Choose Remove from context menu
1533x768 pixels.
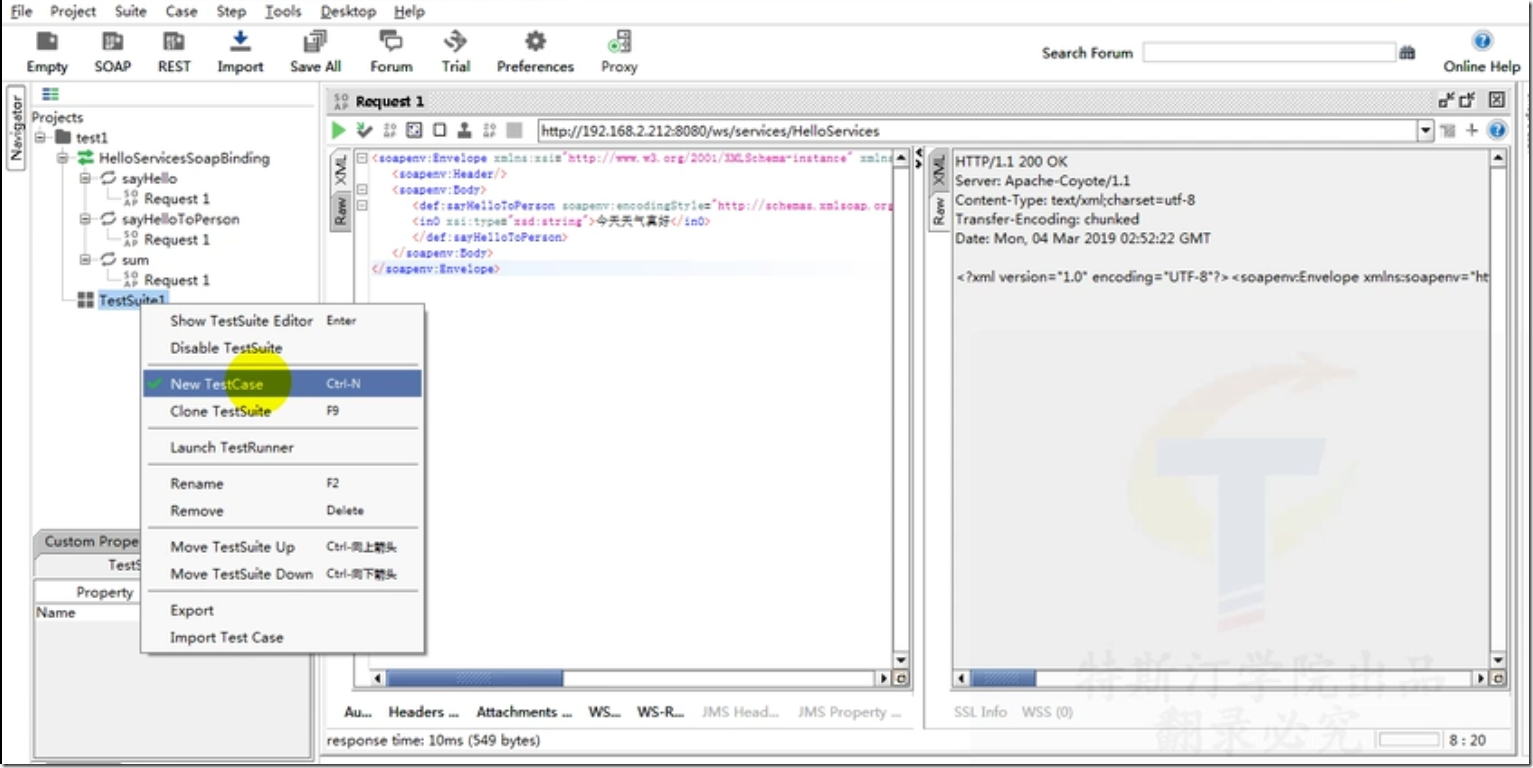click(282, 510)
